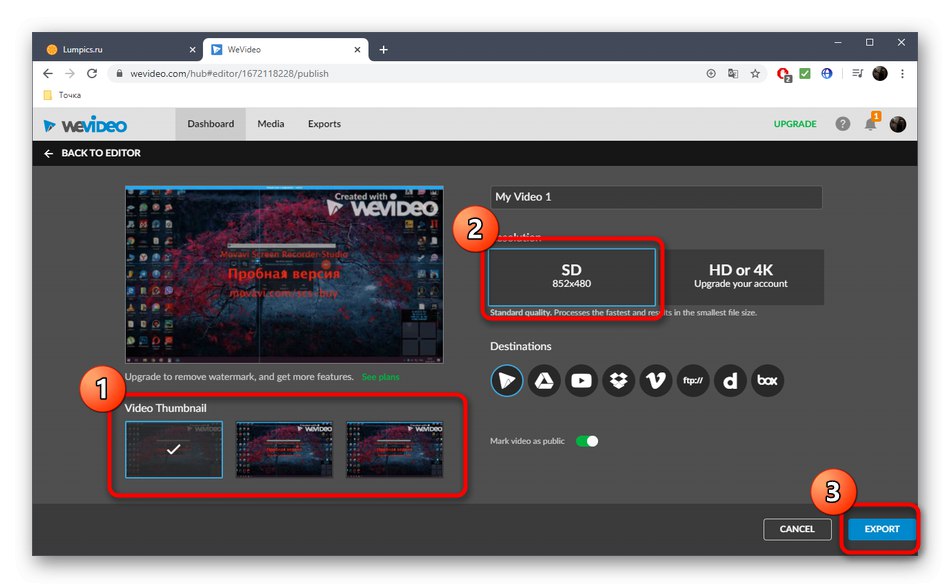Open the WeVideo account avatar menu
950x588 pixels.
(x=897, y=124)
